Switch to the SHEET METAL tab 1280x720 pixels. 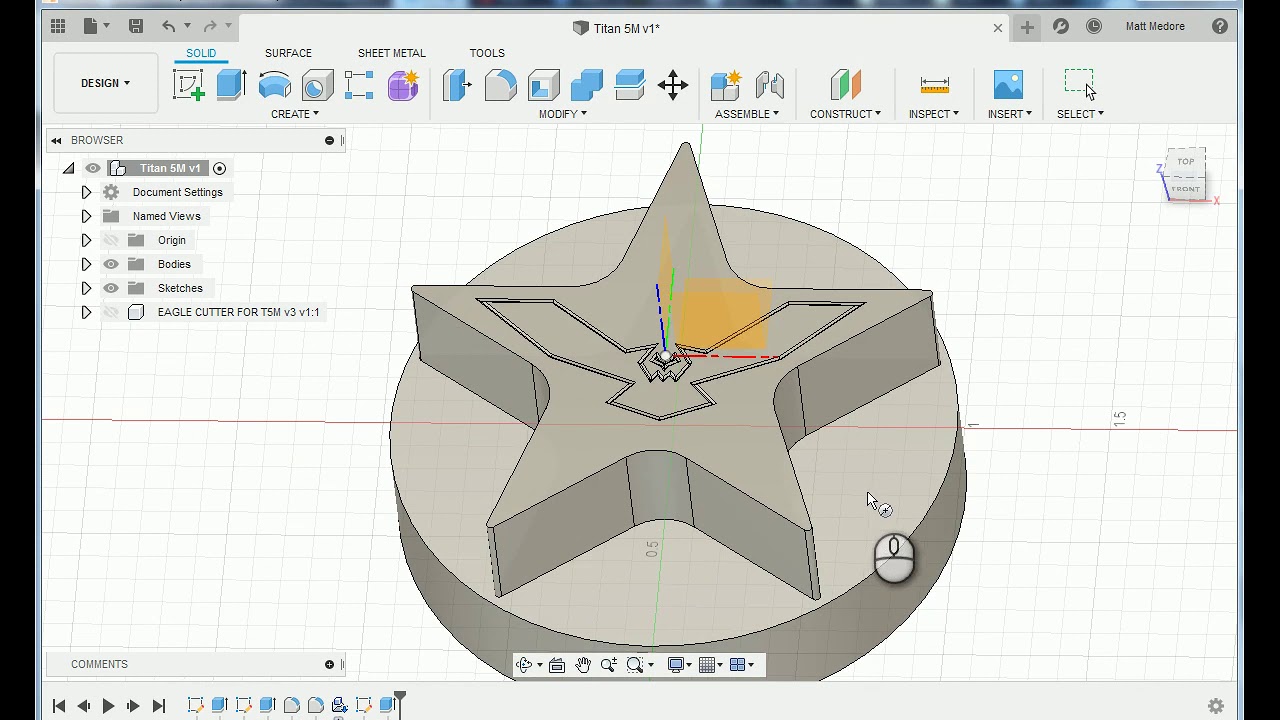pos(392,53)
